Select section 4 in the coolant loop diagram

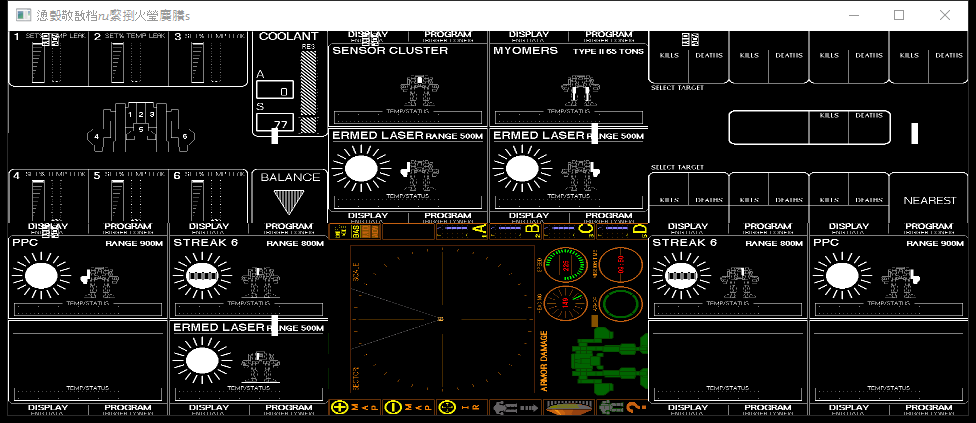(97, 136)
